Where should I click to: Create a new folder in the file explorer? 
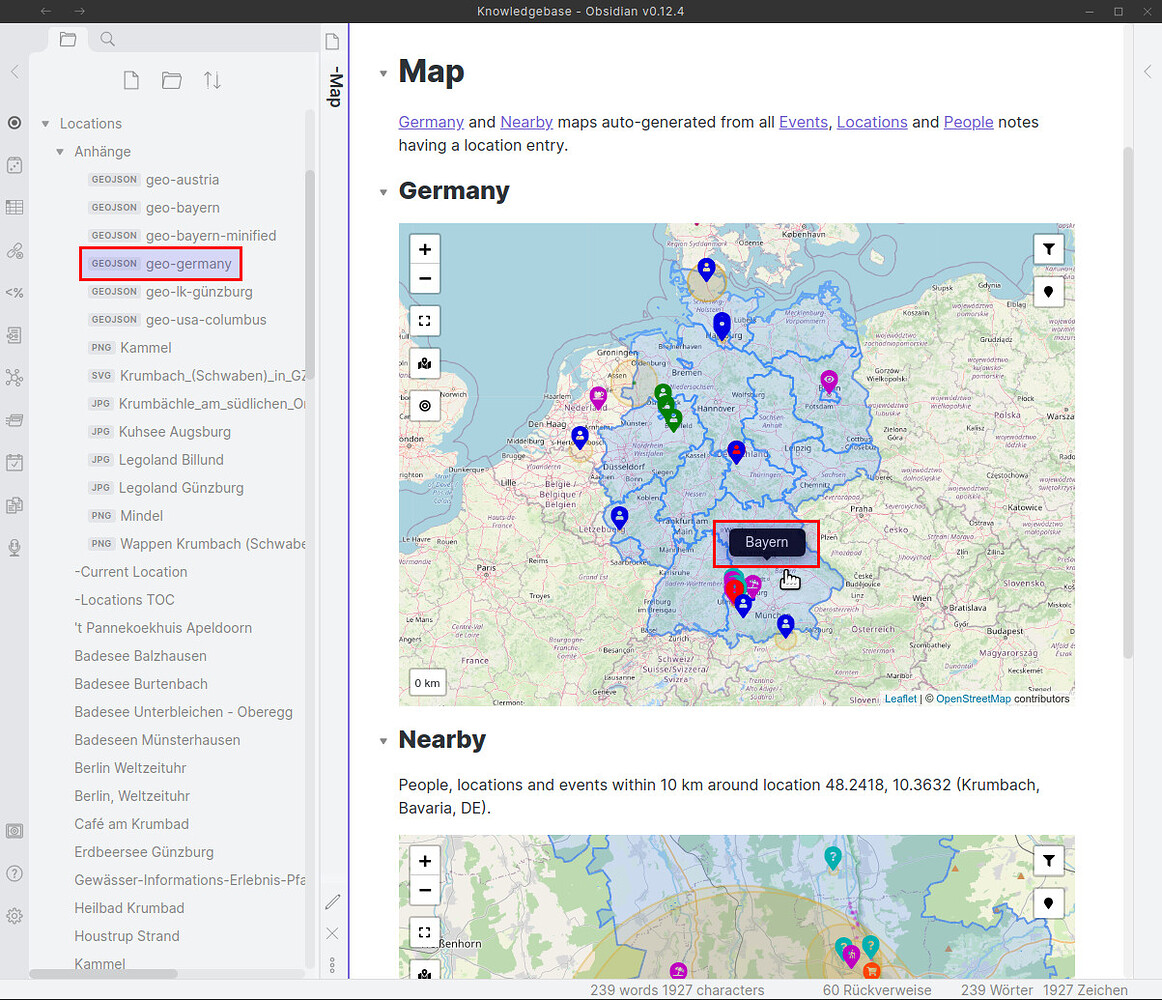[x=171, y=79]
